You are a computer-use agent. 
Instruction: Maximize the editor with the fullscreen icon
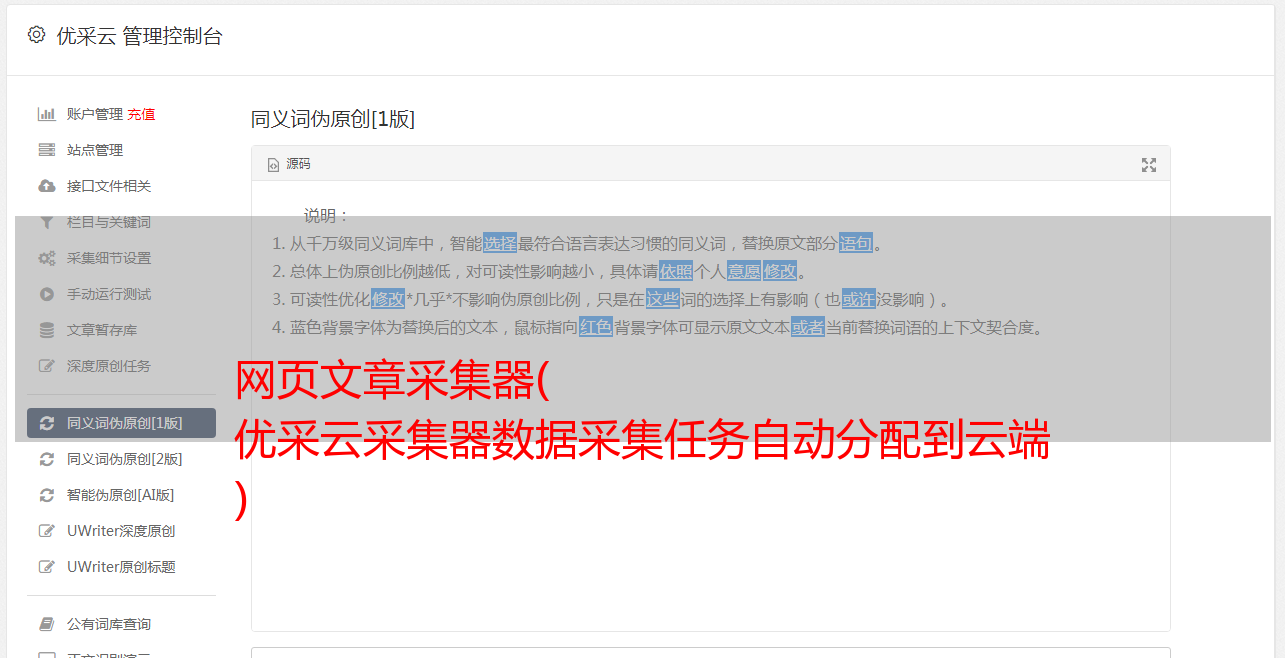(1149, 165)
